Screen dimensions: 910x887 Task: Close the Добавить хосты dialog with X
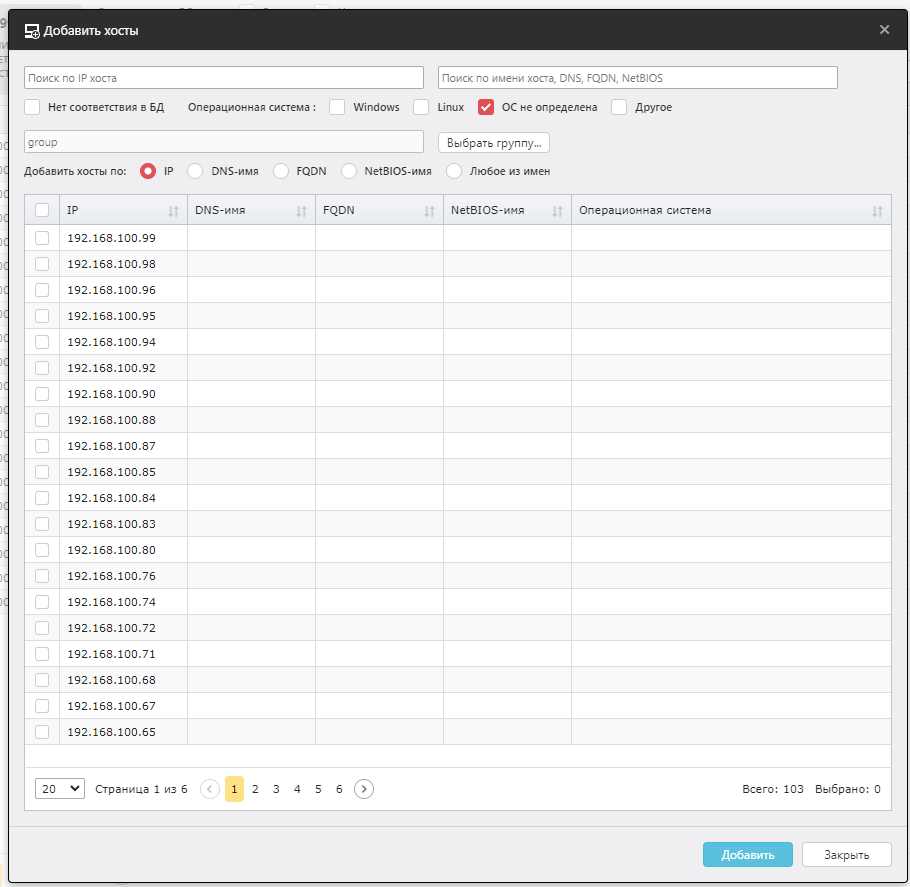point(884,30)
